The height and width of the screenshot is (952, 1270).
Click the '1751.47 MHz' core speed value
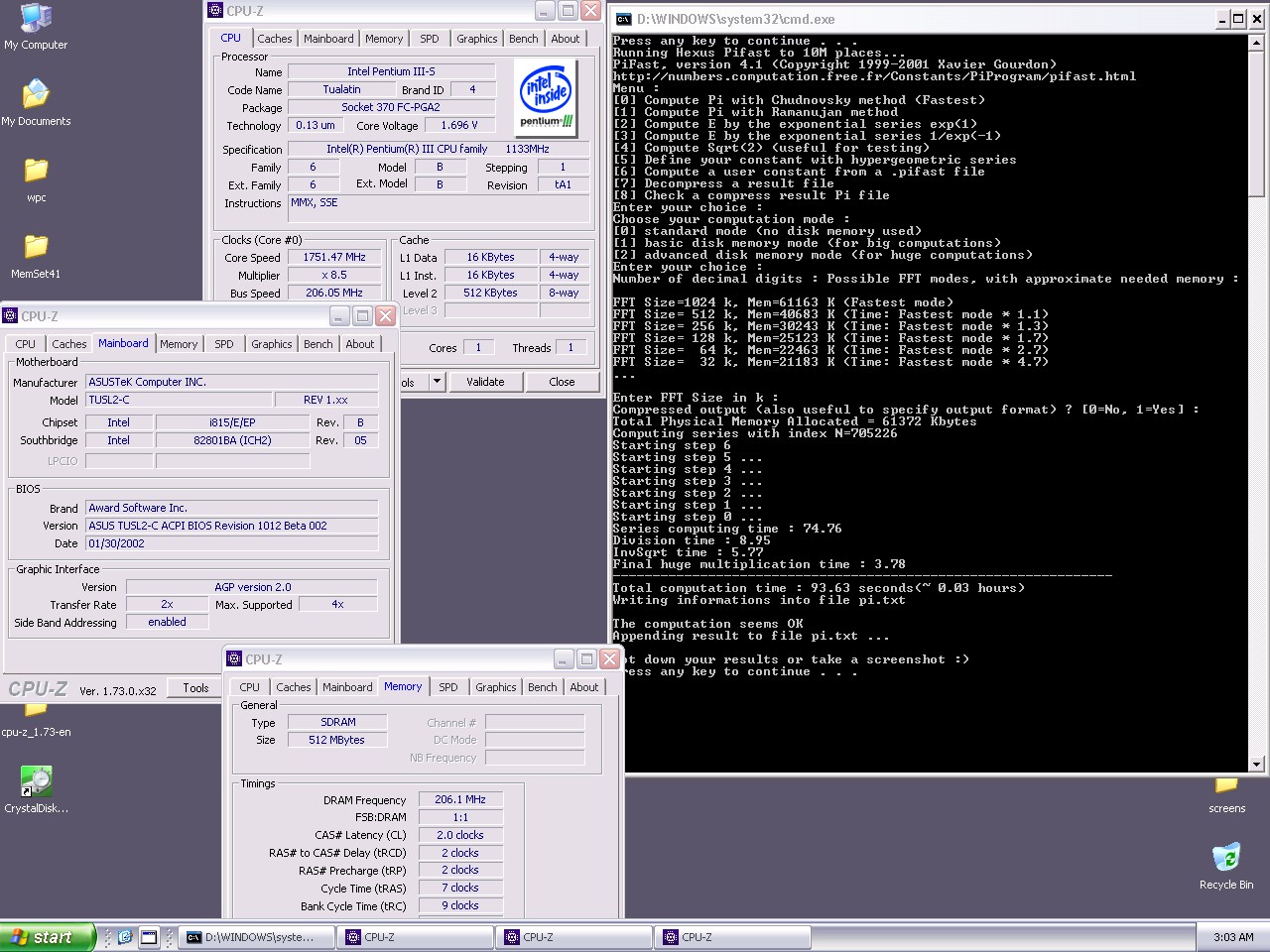(334, 257)
